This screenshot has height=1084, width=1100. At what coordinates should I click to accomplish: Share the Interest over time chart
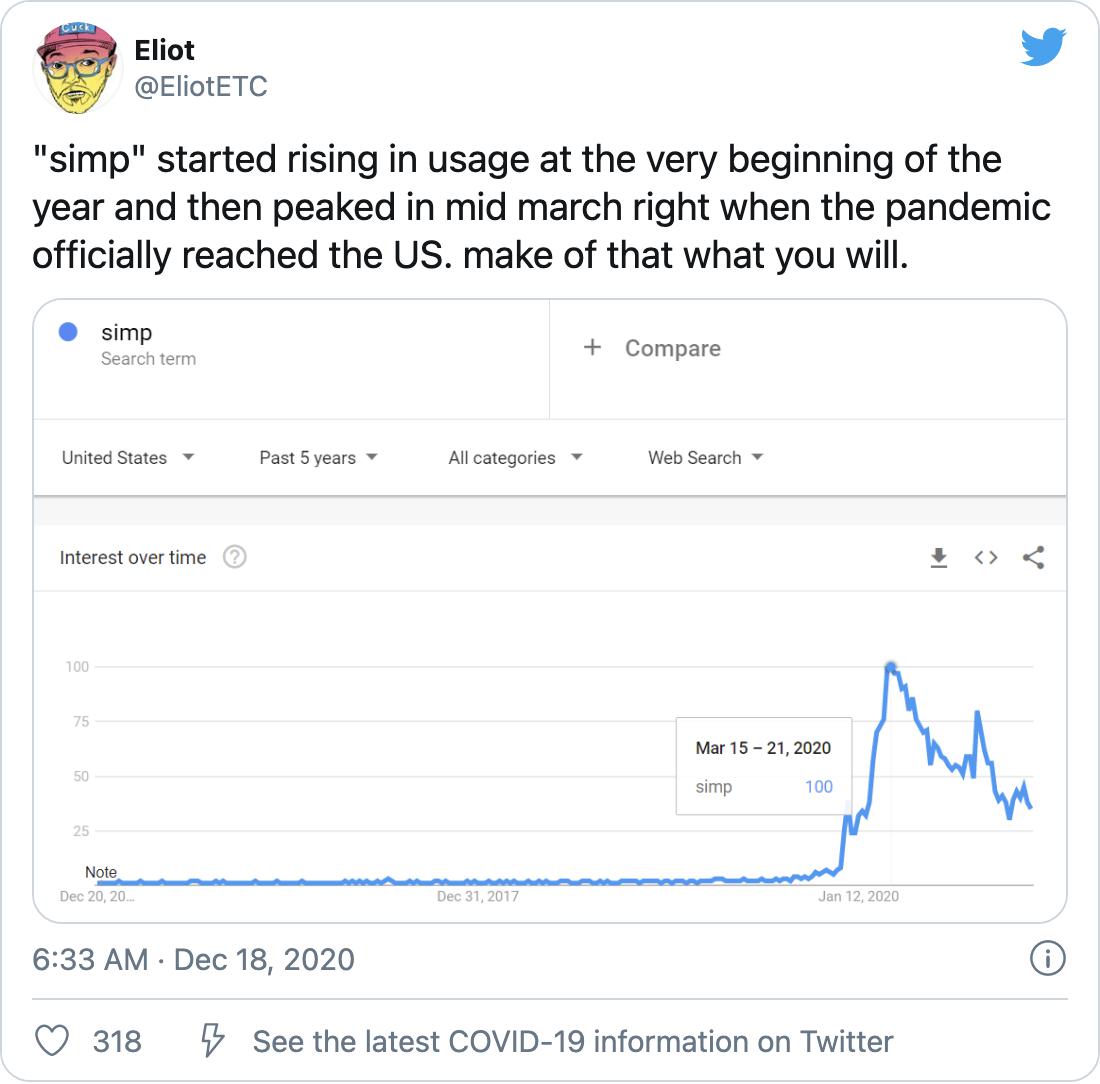point(1034,558)
